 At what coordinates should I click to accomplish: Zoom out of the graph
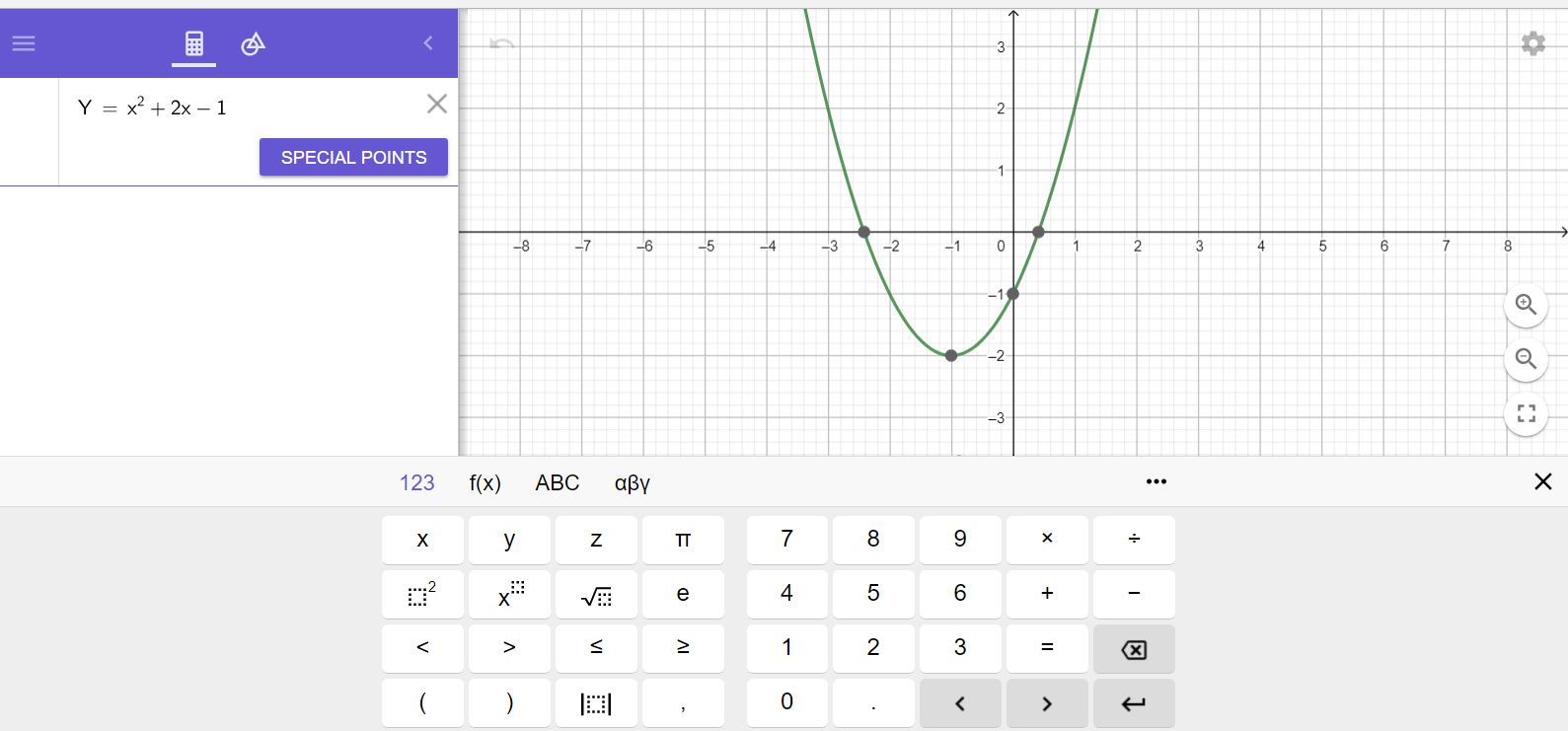click(x=1526, y=359)
